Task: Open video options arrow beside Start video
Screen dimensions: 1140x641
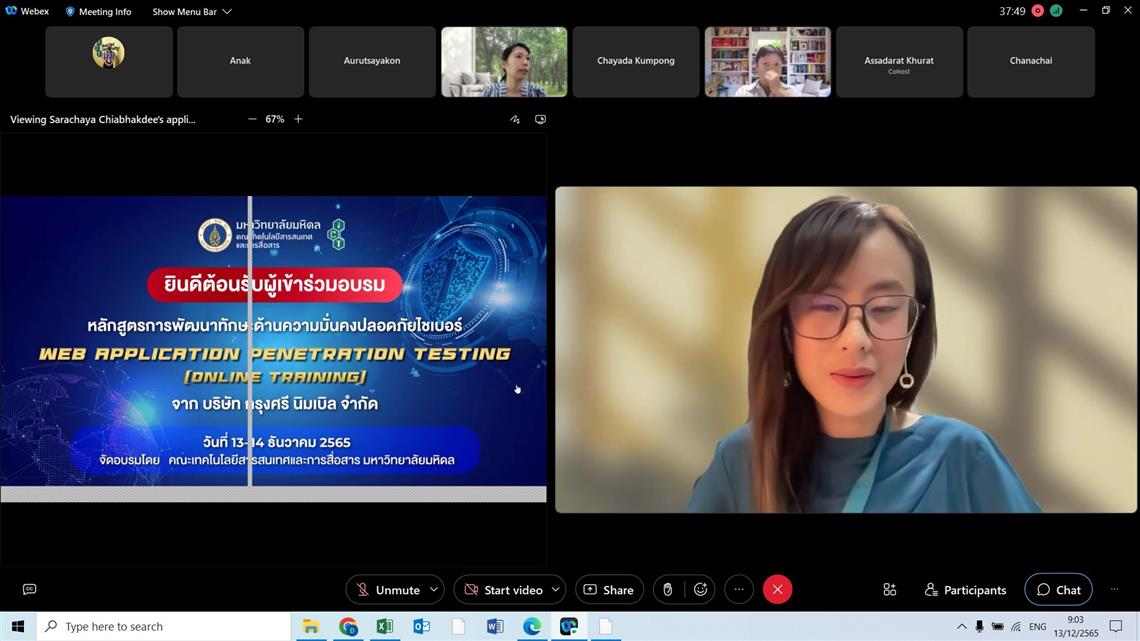Action: [556, 590]
